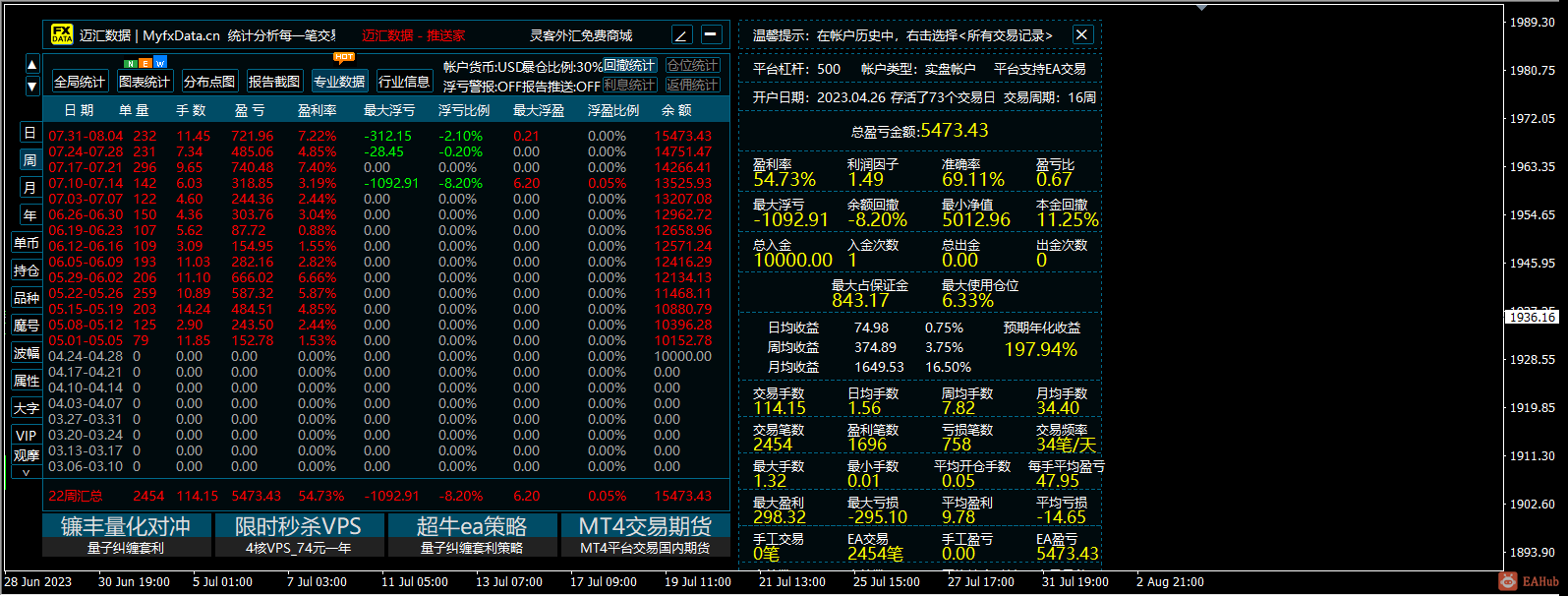Click the 准确率 value 69.11%
This screenshot has height=596, width=1568.
[x=973, y=179]
